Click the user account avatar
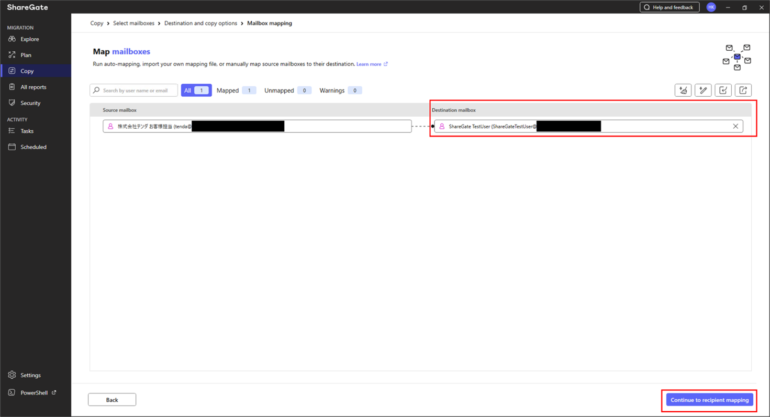 click(x=711, y=7)
